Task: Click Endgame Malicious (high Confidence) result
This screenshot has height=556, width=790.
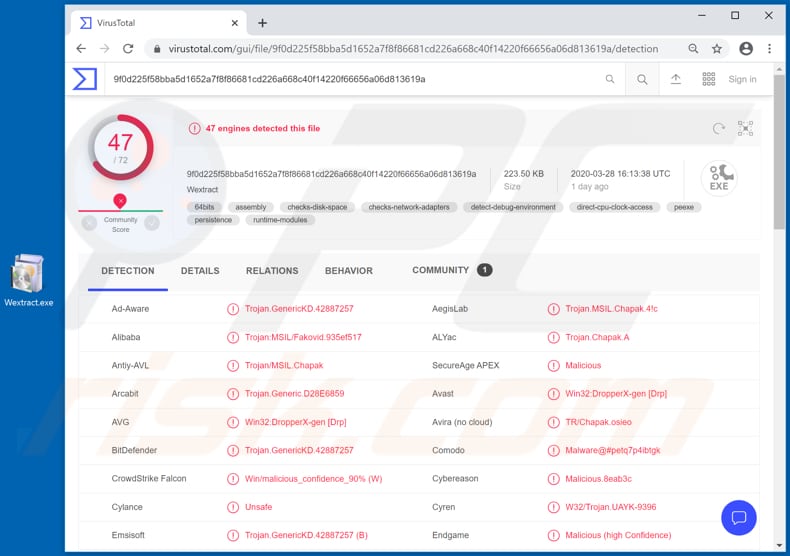Action: [618, 535]
